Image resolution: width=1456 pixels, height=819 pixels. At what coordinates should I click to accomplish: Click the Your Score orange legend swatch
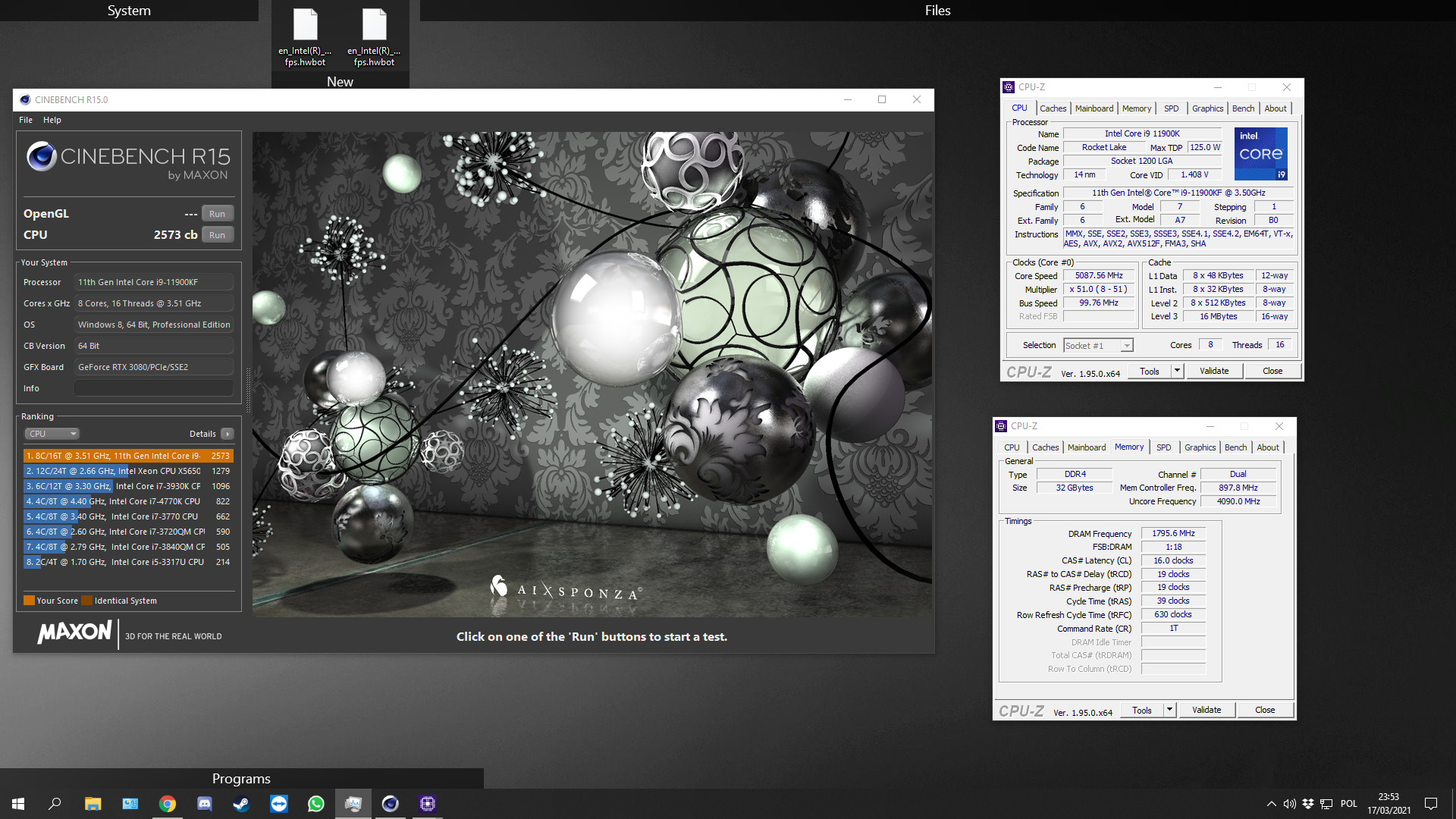pos(29,601)
